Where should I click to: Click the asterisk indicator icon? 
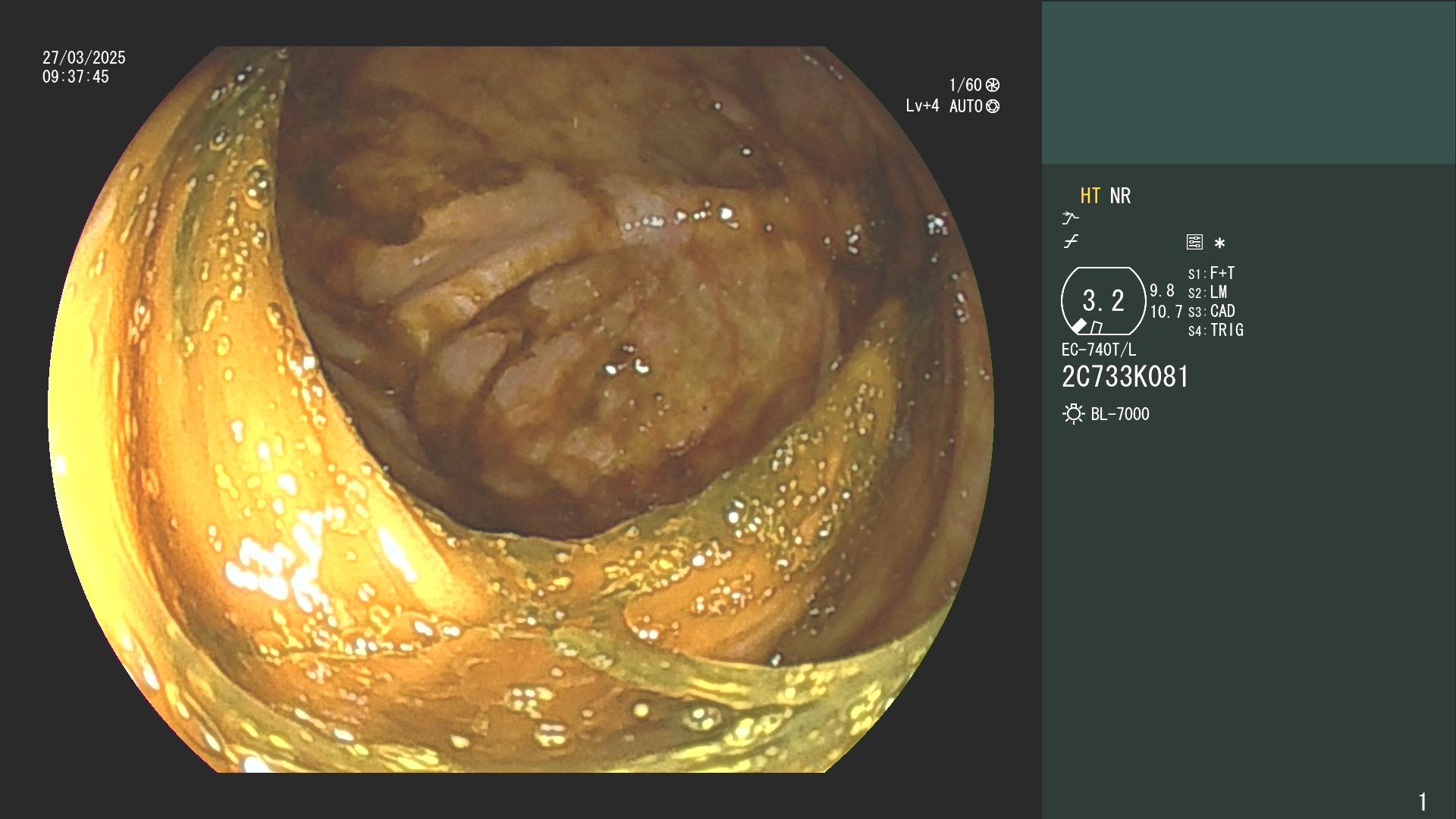1219,243
